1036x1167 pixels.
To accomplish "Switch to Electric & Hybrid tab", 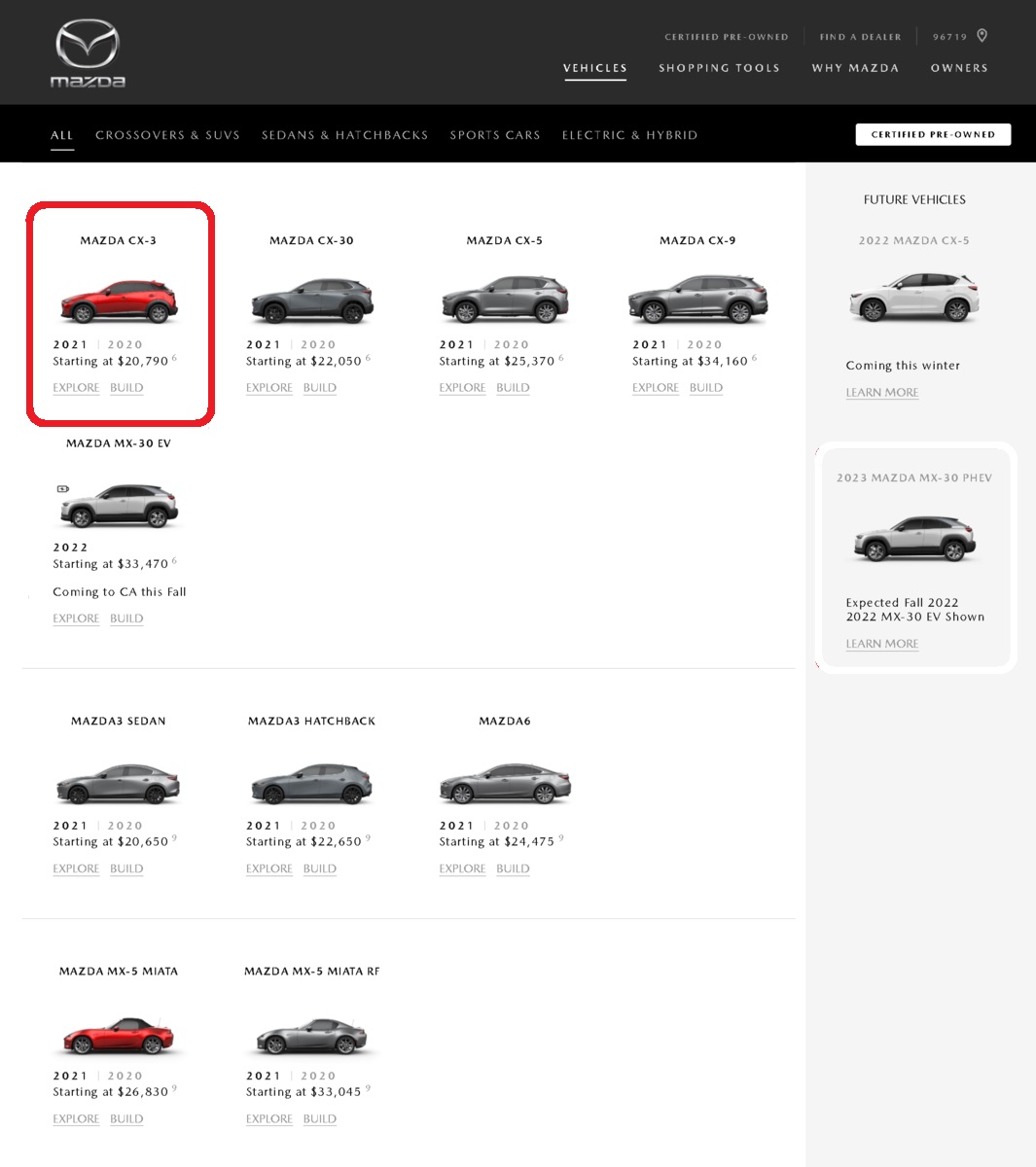I will point(629,135).
